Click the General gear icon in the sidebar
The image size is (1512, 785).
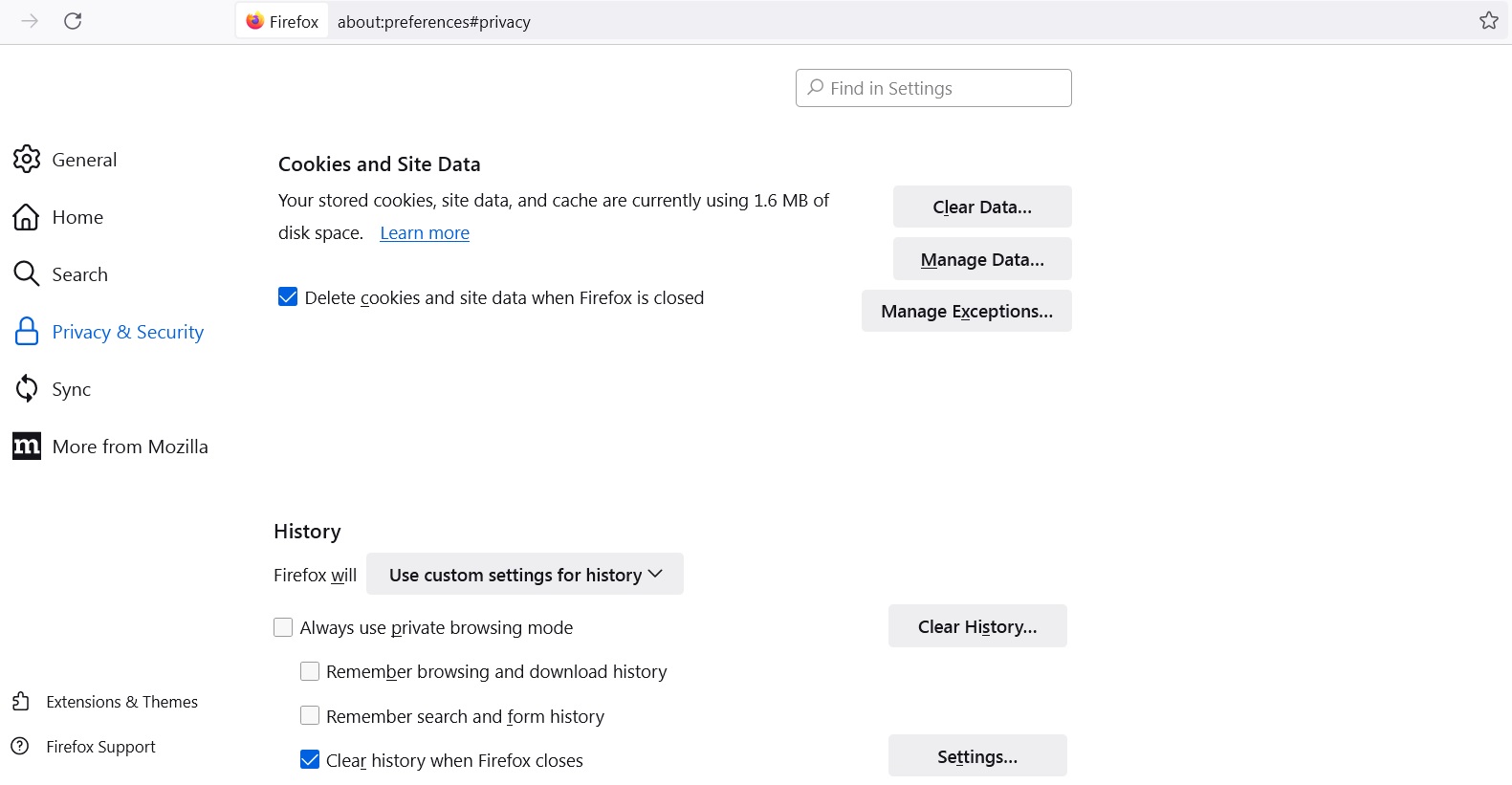[27, 160]
